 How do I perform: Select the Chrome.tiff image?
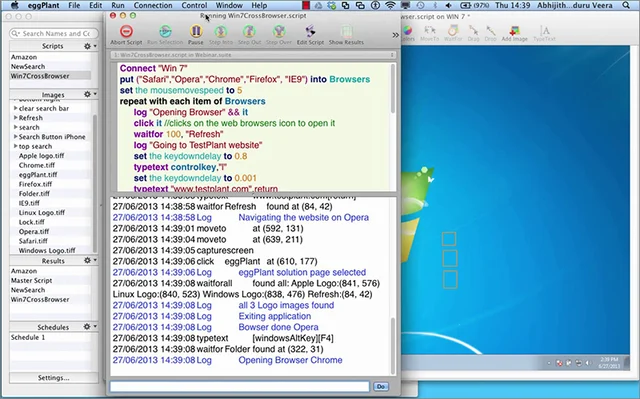tap(37, 165)
